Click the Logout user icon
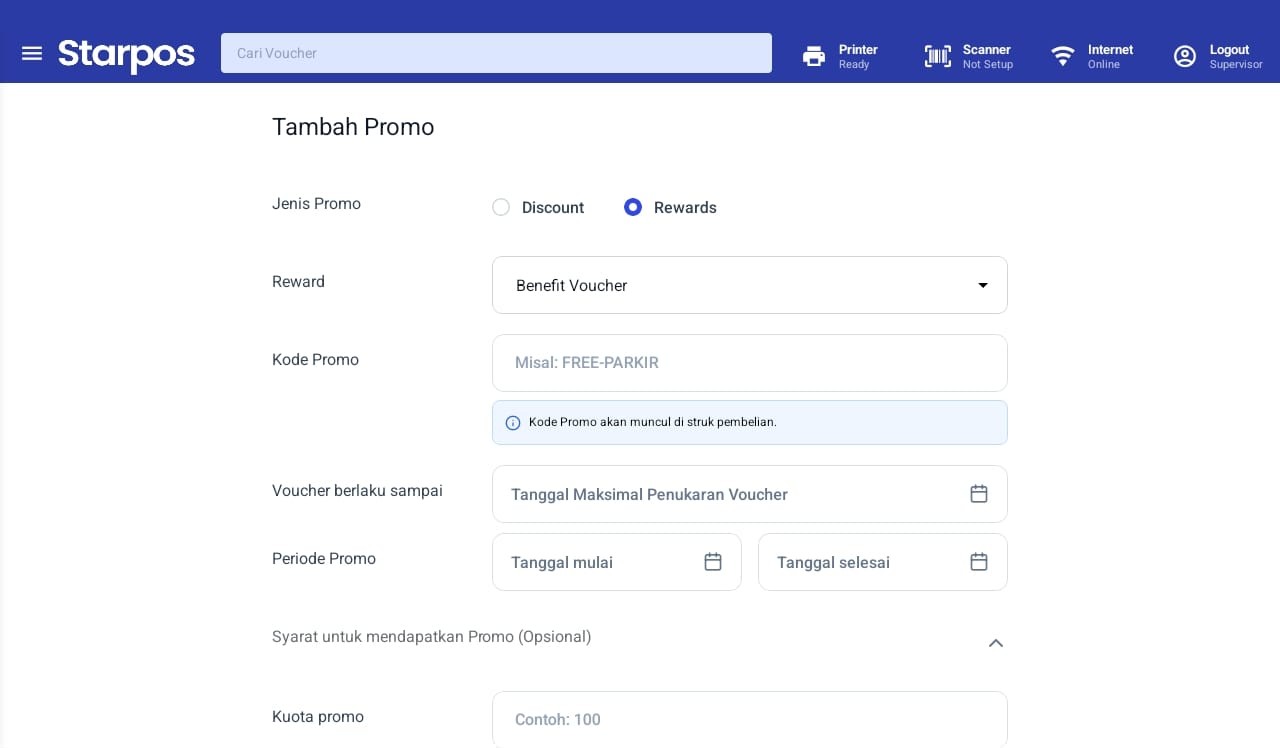Screen dimensions: 1280x748 tap(1185, 56)
